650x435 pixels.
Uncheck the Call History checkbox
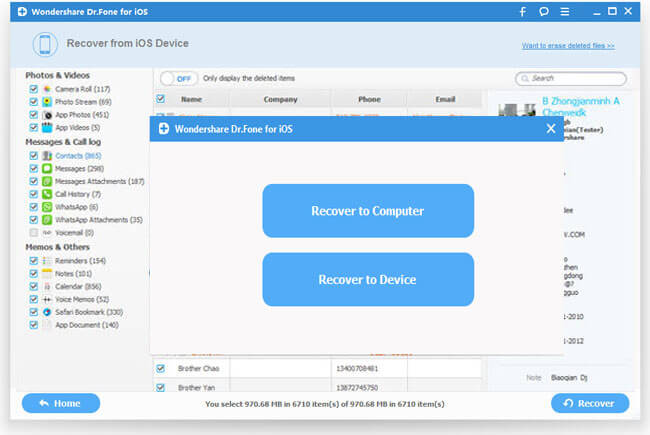pyautogui.click(x=34, y=194)
